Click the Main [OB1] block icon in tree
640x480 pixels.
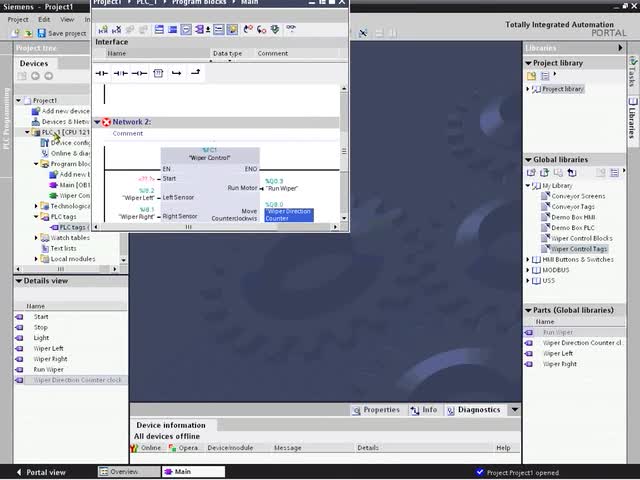(53, 185)
